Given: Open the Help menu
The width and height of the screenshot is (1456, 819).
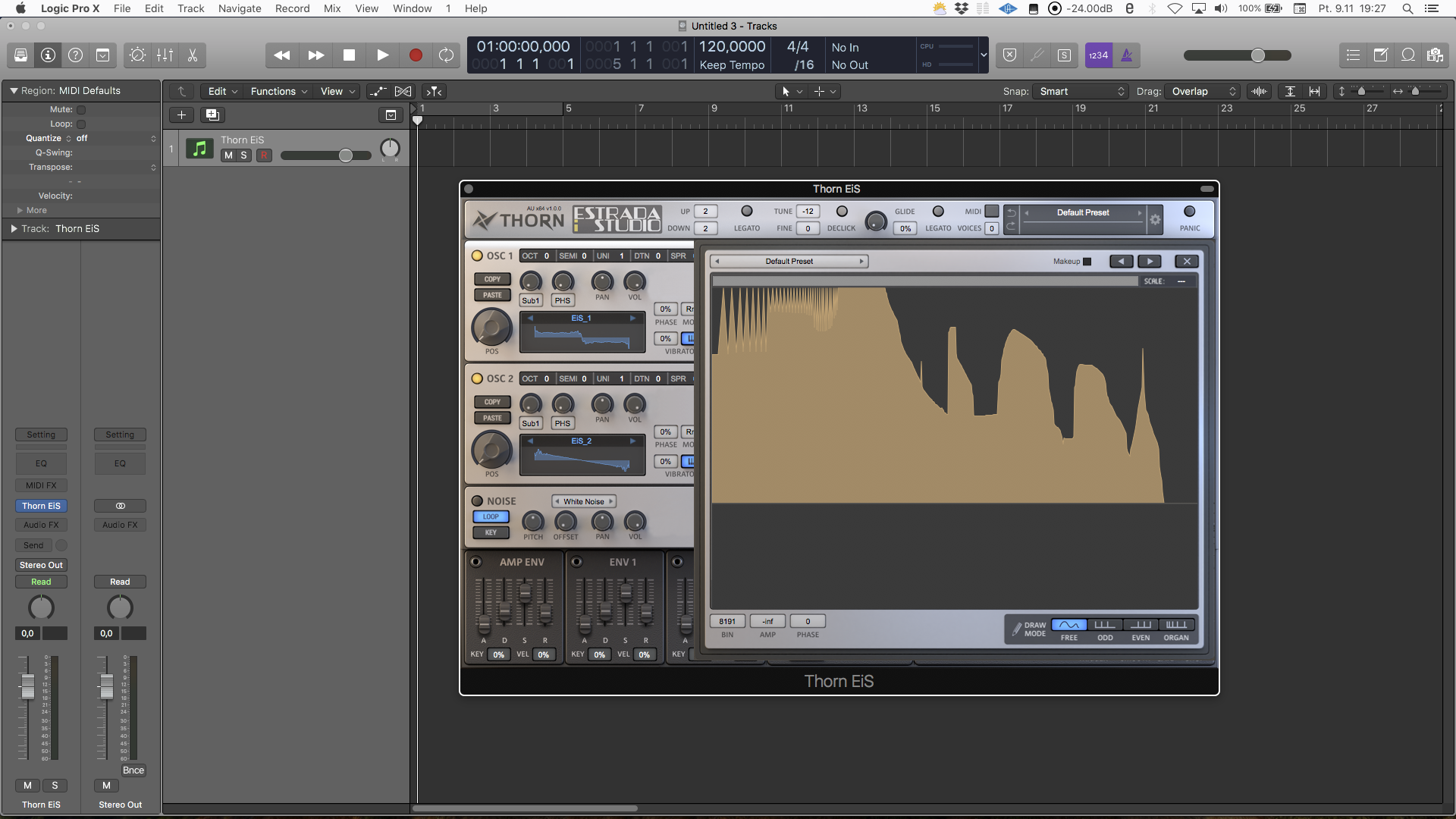Looking at the screenshot, I should click(x=476, y=8).
